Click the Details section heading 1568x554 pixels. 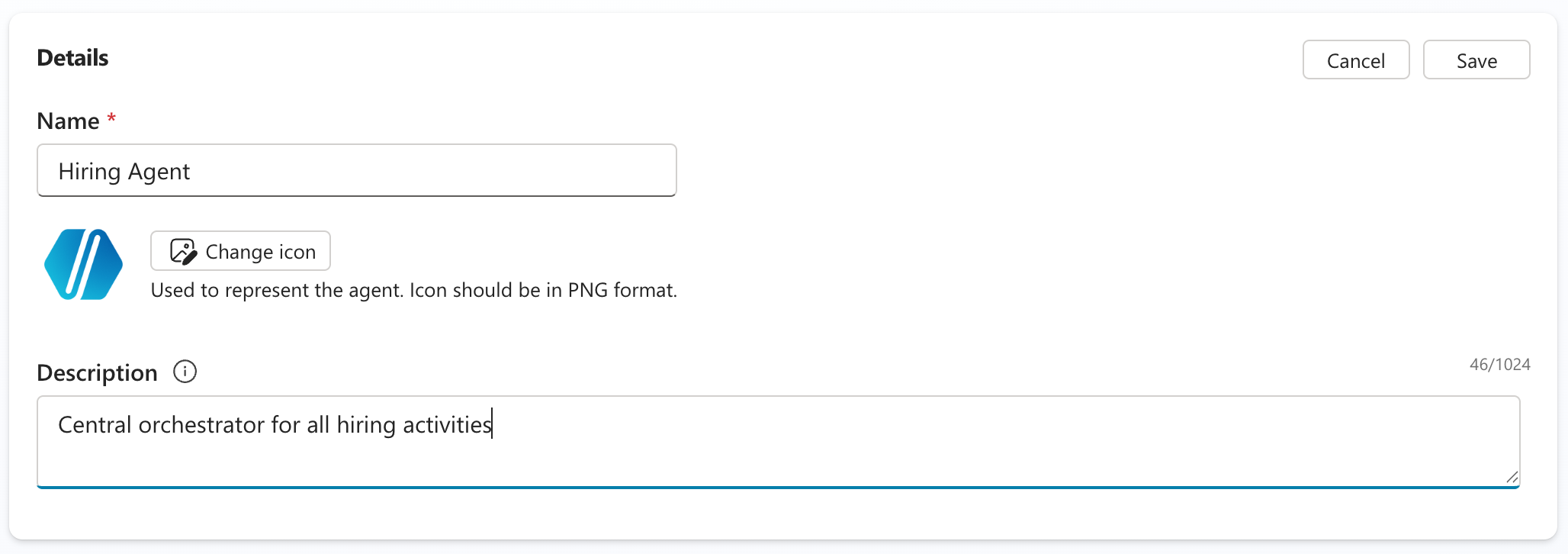coord(72,58)
